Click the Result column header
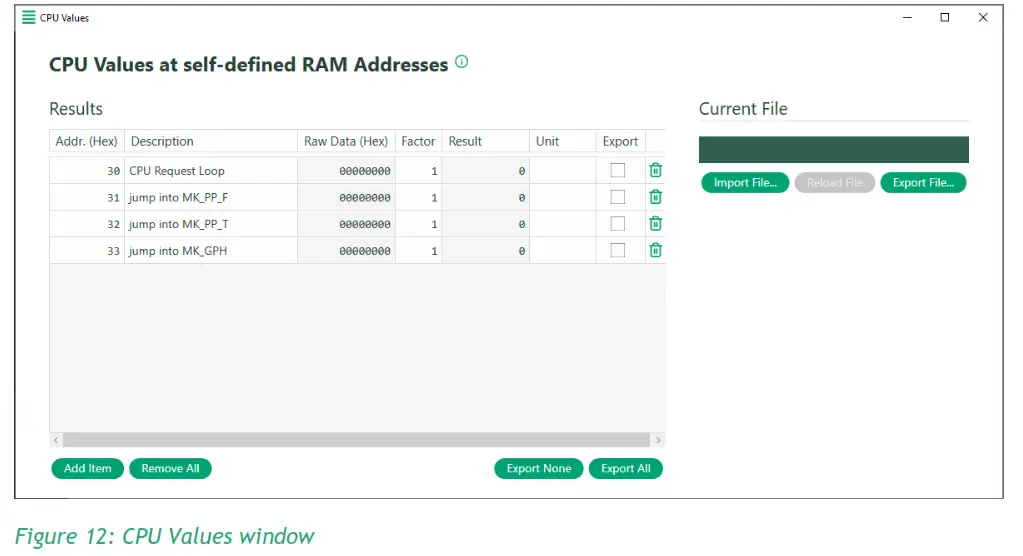The width and height of the screenshot is (1023, 556). (485, 142)
